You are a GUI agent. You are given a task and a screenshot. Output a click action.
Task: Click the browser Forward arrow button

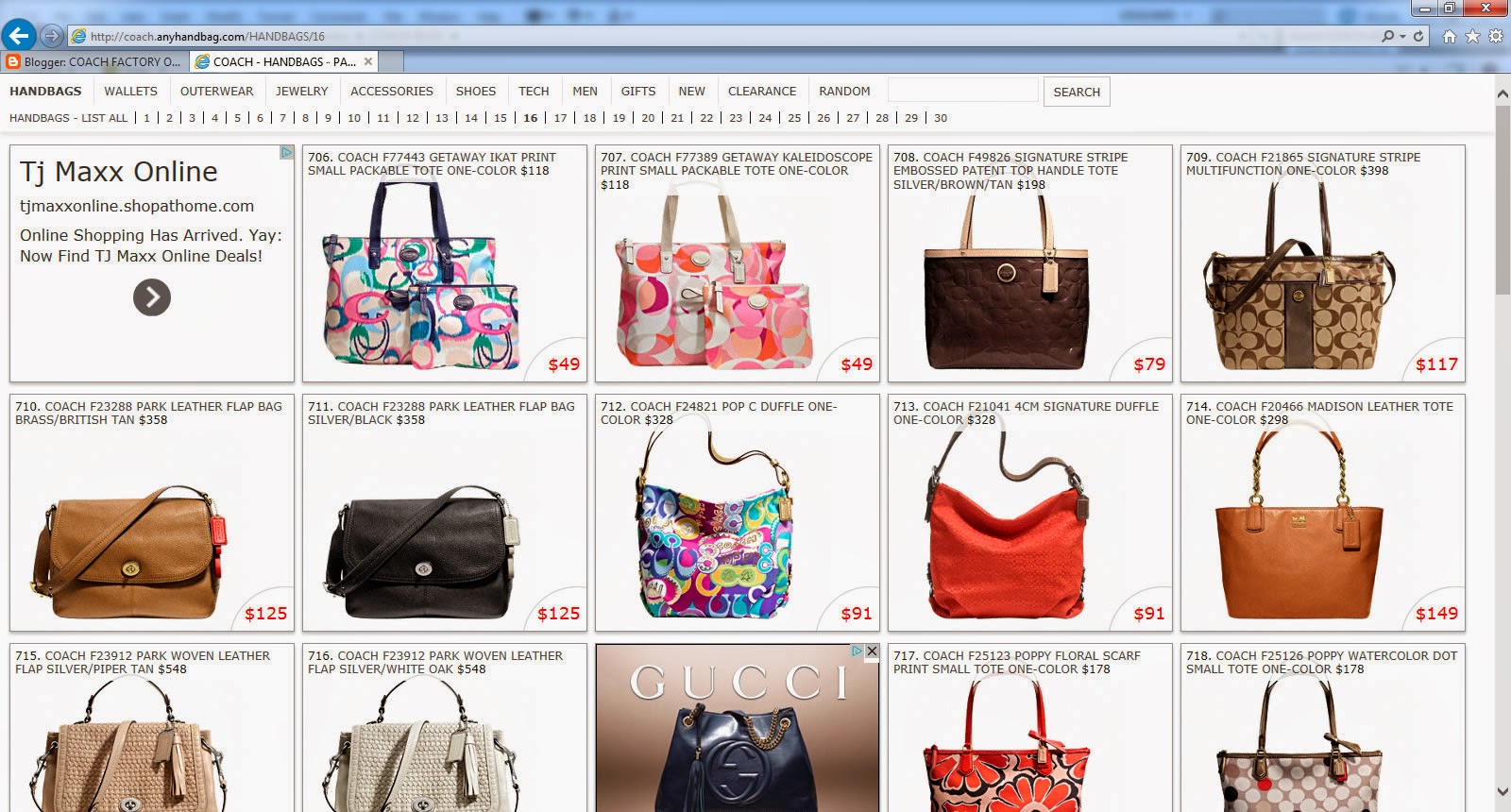pos(52,36)
